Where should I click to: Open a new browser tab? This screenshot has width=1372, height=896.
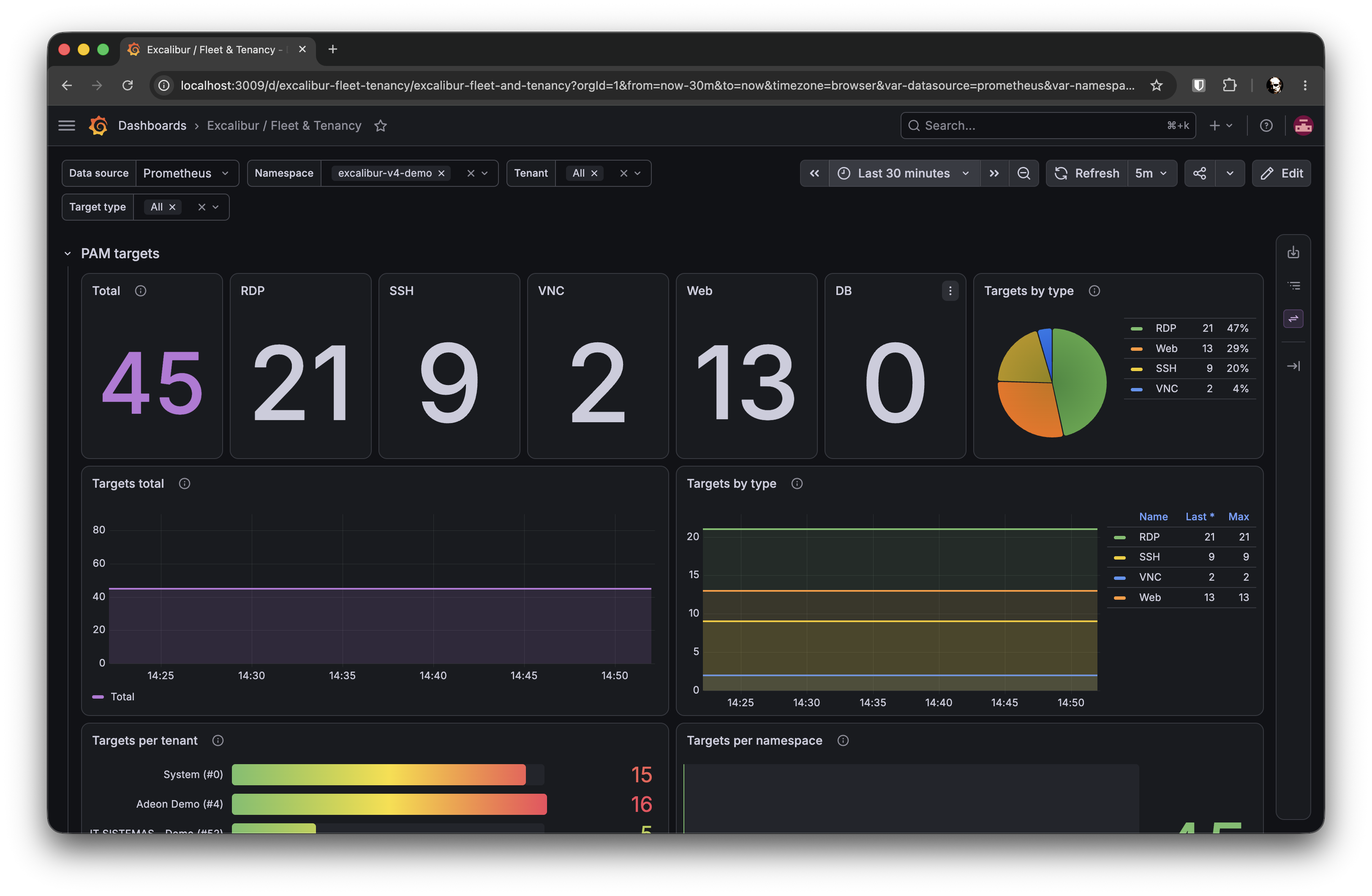point(332,49)
